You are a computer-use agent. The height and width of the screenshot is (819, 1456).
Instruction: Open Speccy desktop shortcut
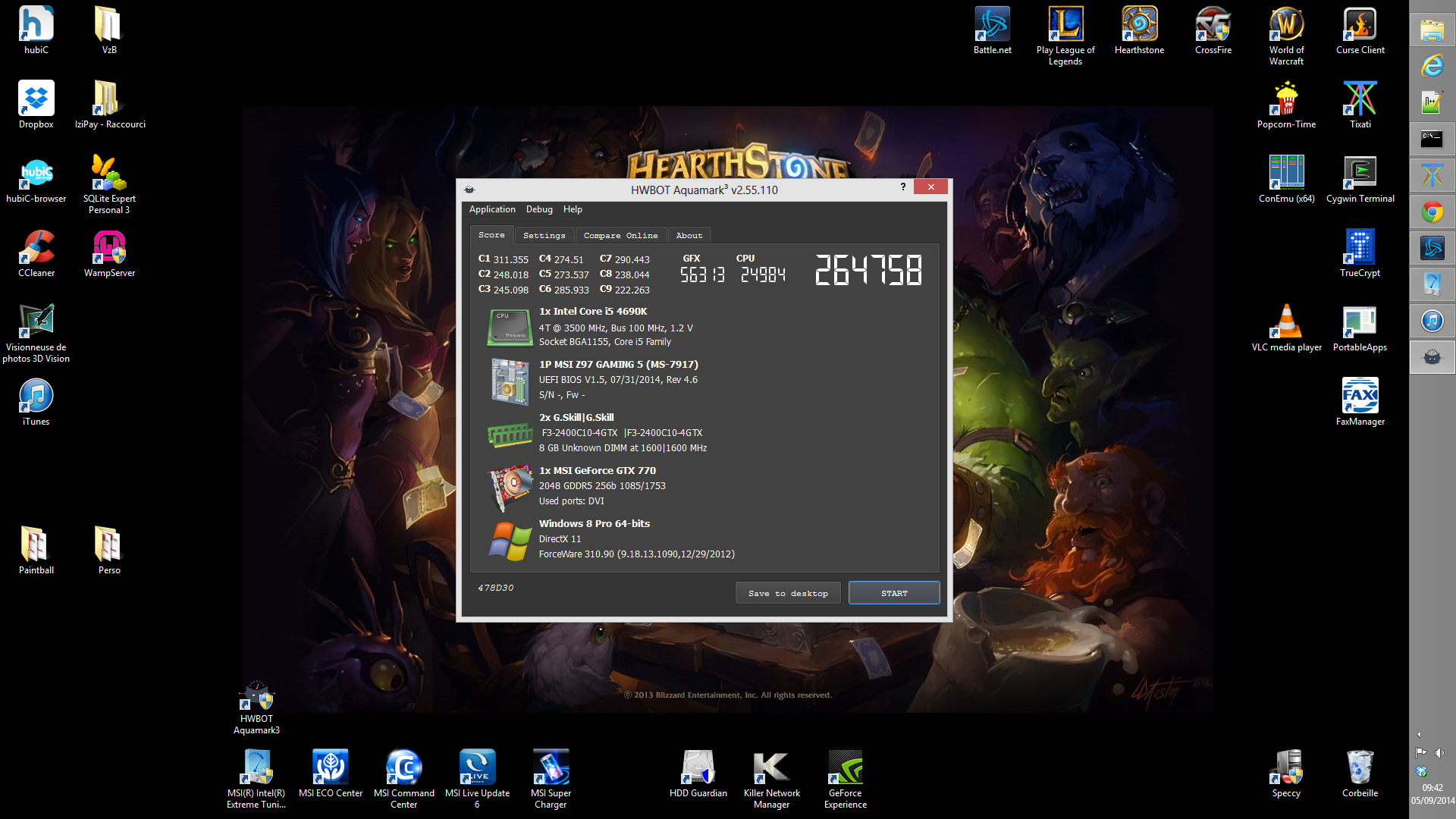click(1286, 773)
